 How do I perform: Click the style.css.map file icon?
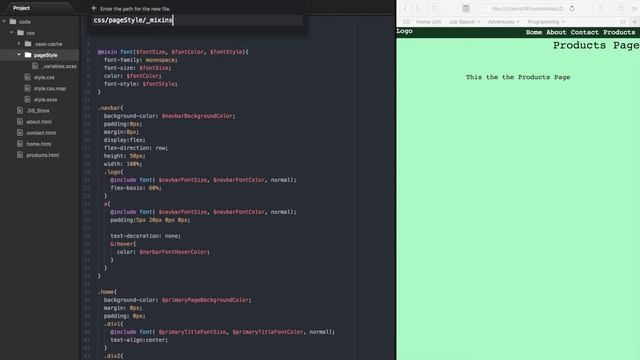27,88
